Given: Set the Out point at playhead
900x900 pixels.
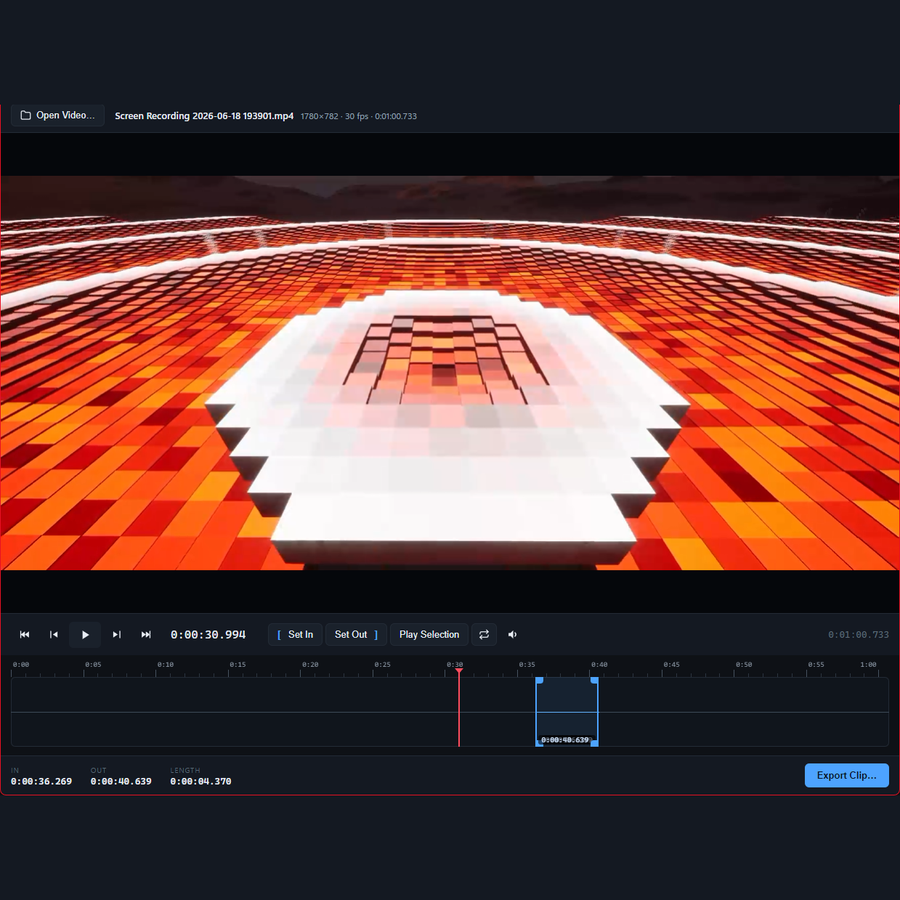Looking at the screenshot, I should (x=356, y=634).
